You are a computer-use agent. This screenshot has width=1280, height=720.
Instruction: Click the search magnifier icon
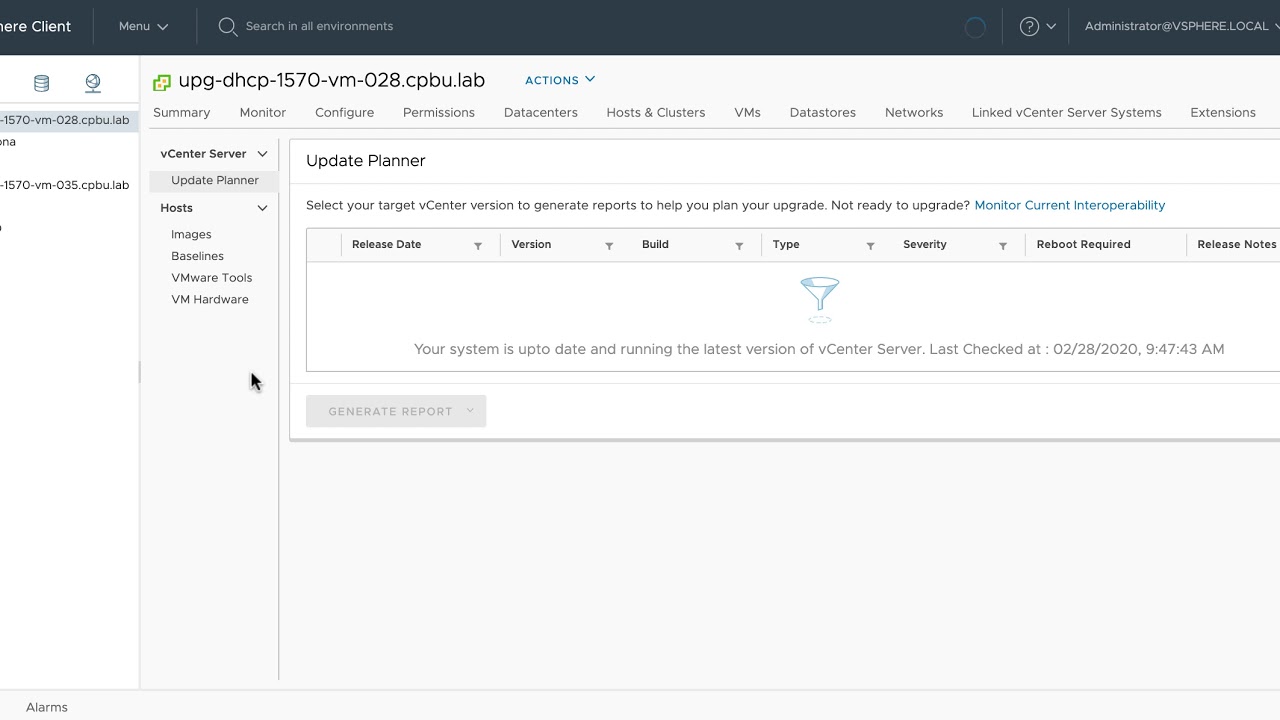coord(227,26)
